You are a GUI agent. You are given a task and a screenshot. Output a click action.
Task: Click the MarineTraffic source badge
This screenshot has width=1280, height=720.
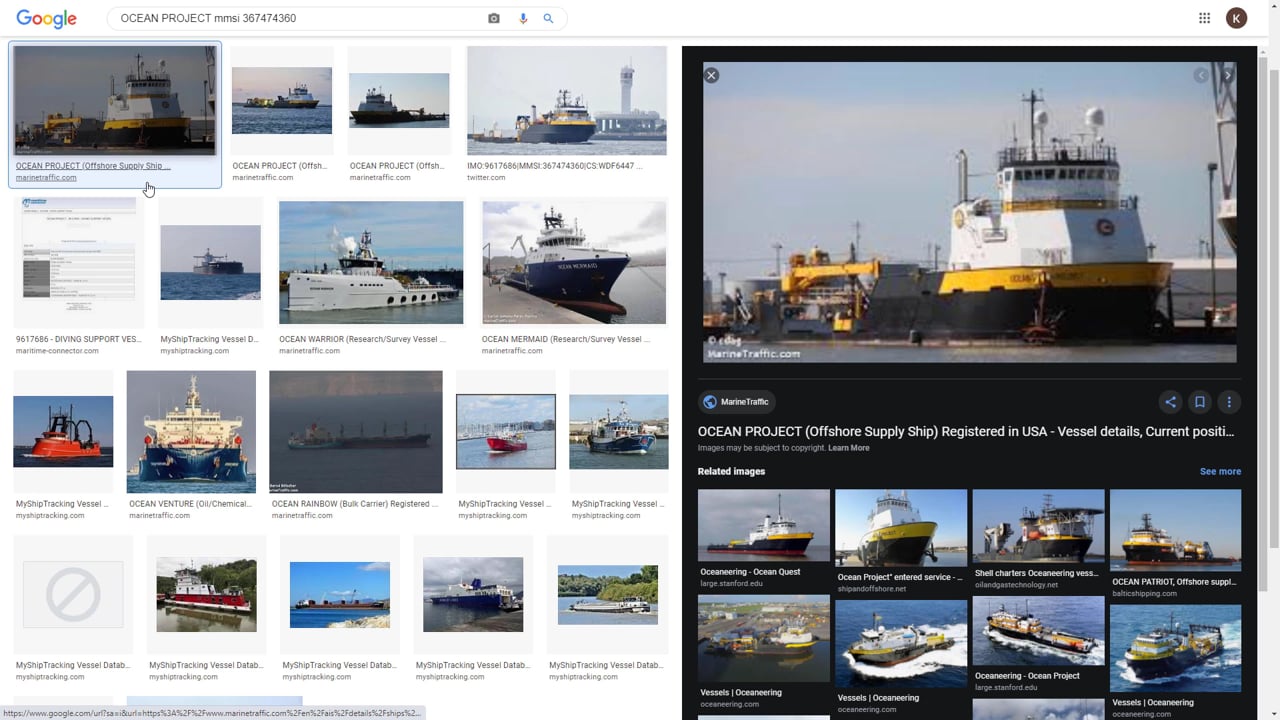(737, 402)
